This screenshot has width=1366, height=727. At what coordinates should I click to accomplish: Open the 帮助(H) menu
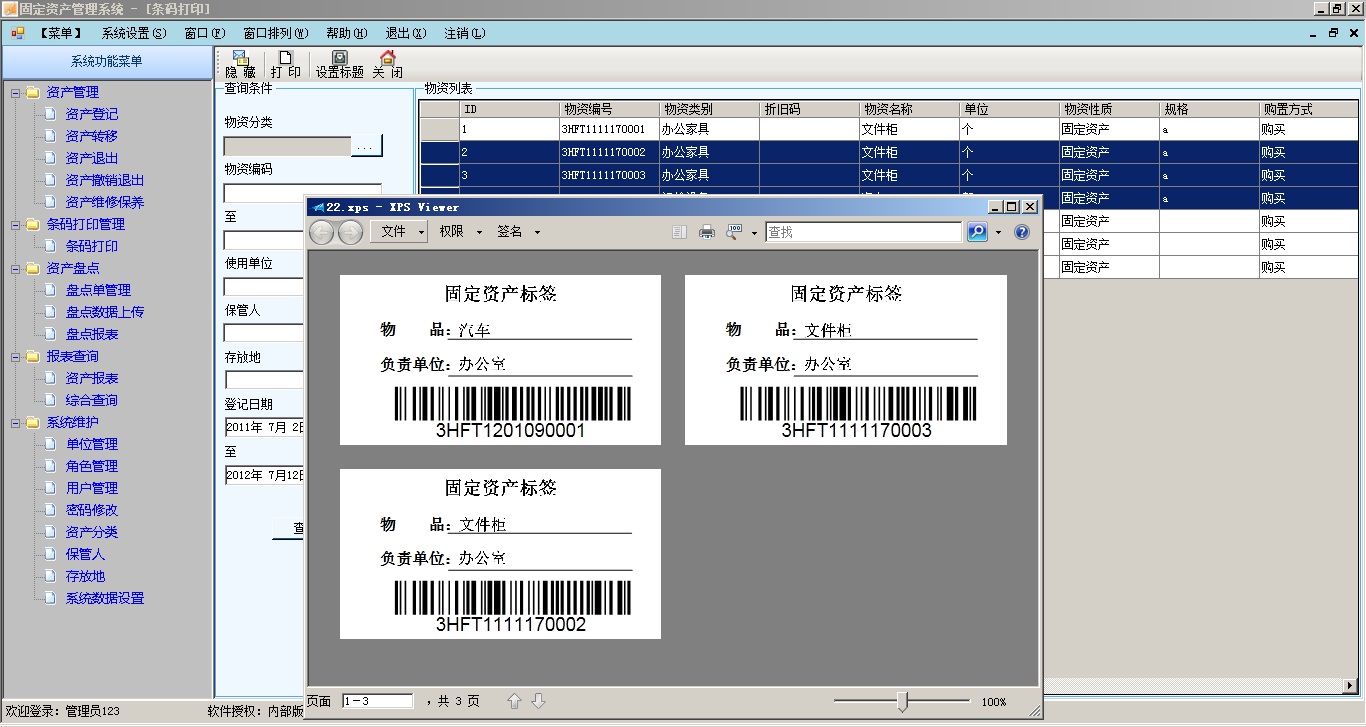346,33
